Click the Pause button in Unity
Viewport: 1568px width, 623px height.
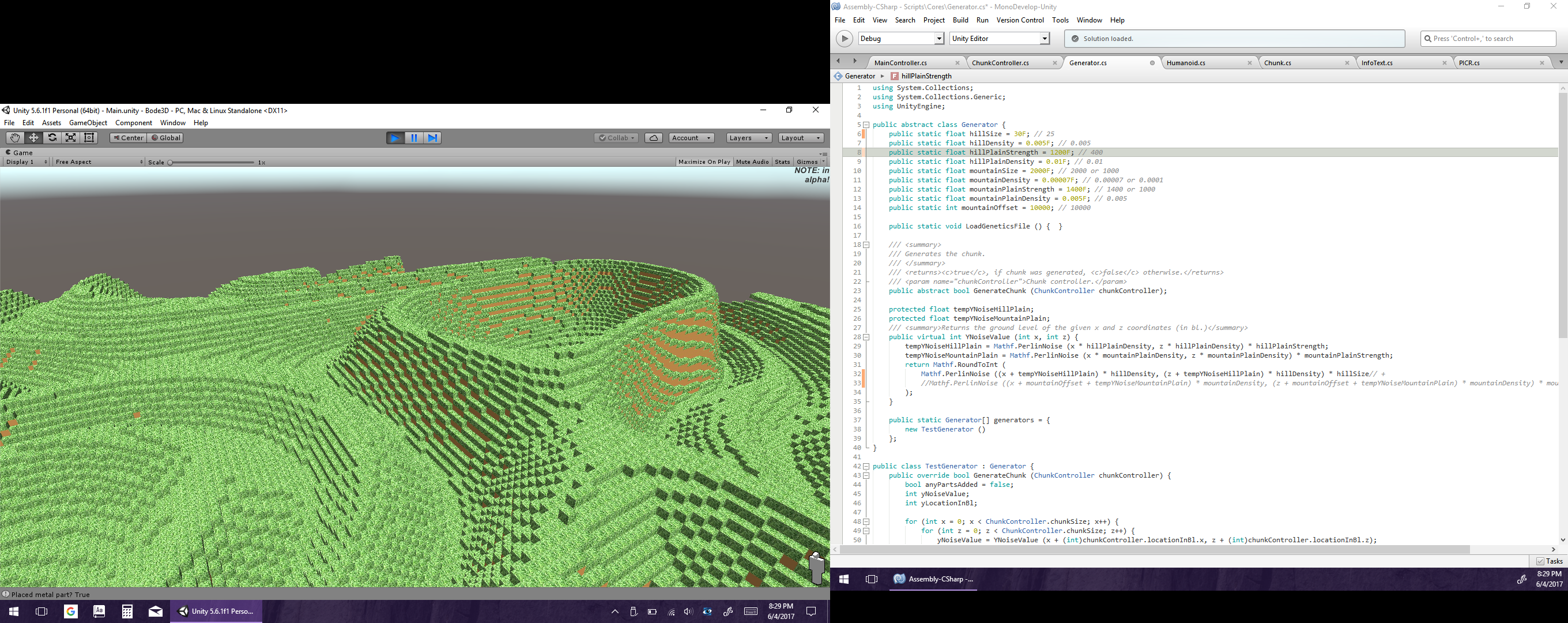point(414,138)
